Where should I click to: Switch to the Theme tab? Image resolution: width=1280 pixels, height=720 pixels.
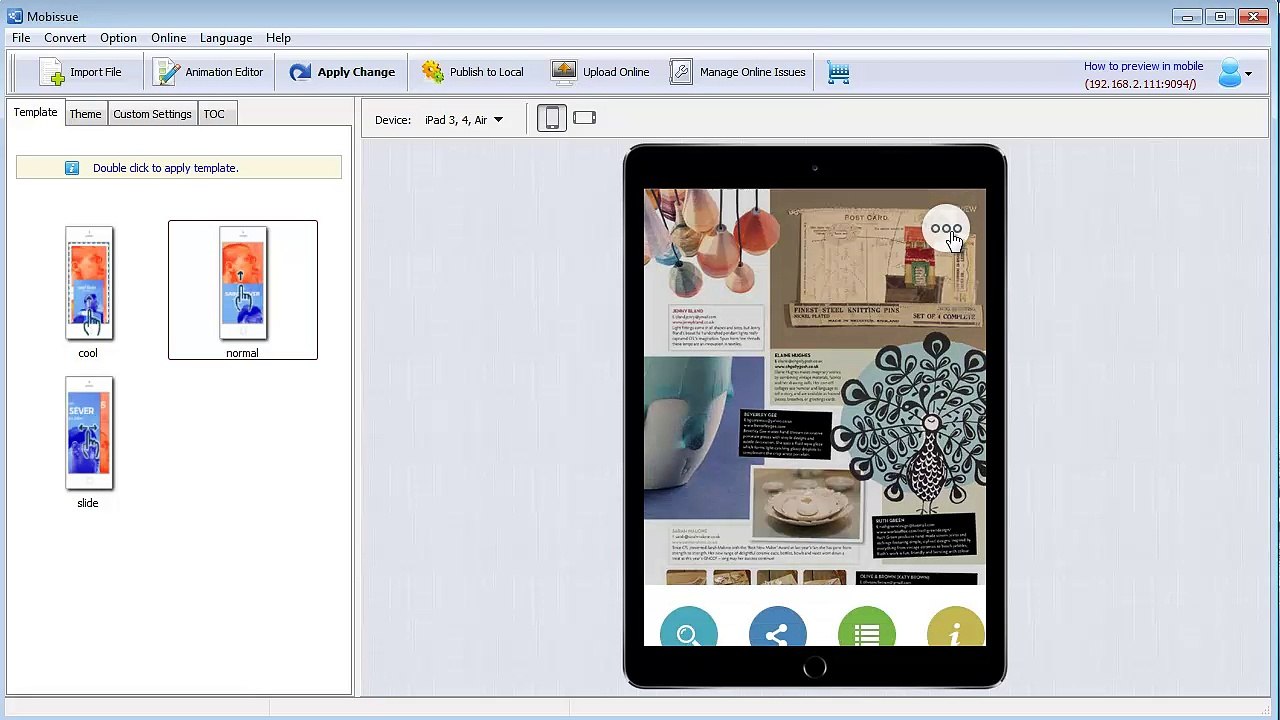[x=85, y=114]
